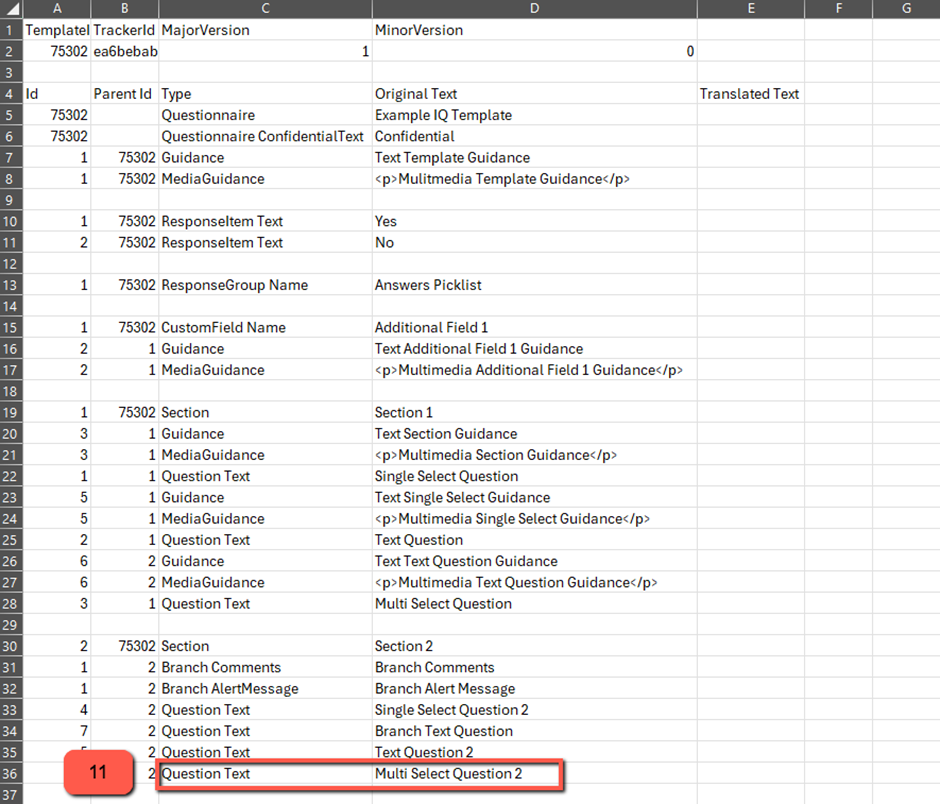Select the column D header
Screen dimensions: 940x804
pyautogui.click(x=534, y=9)
